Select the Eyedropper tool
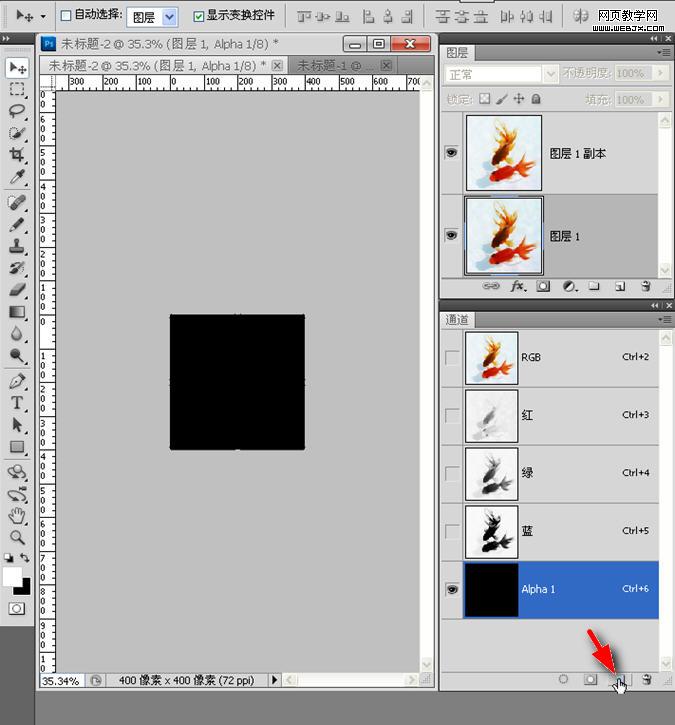The height and width of the screenshot is (725, 675). point(18,177)
